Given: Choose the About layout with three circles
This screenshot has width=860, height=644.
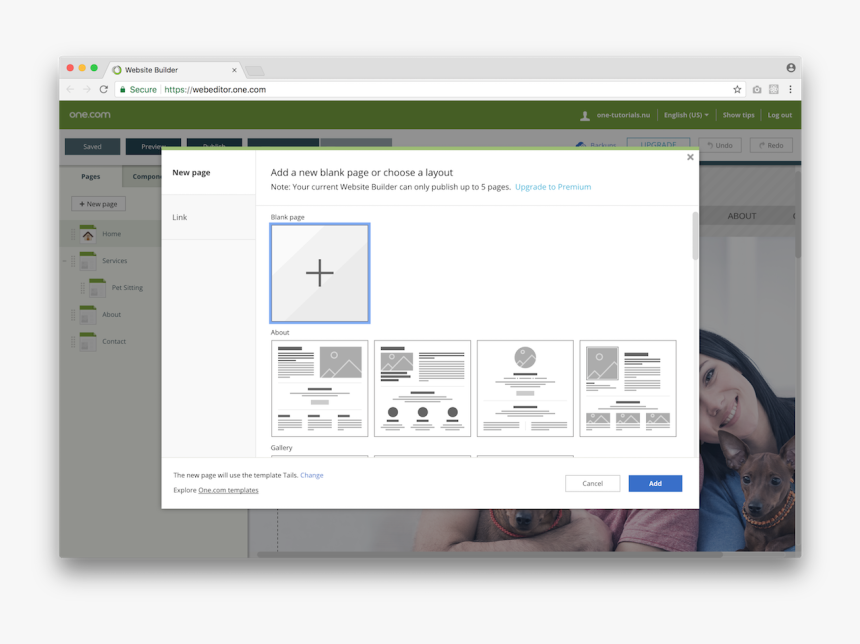Looking at the screenshot, I should pos(422,388).
